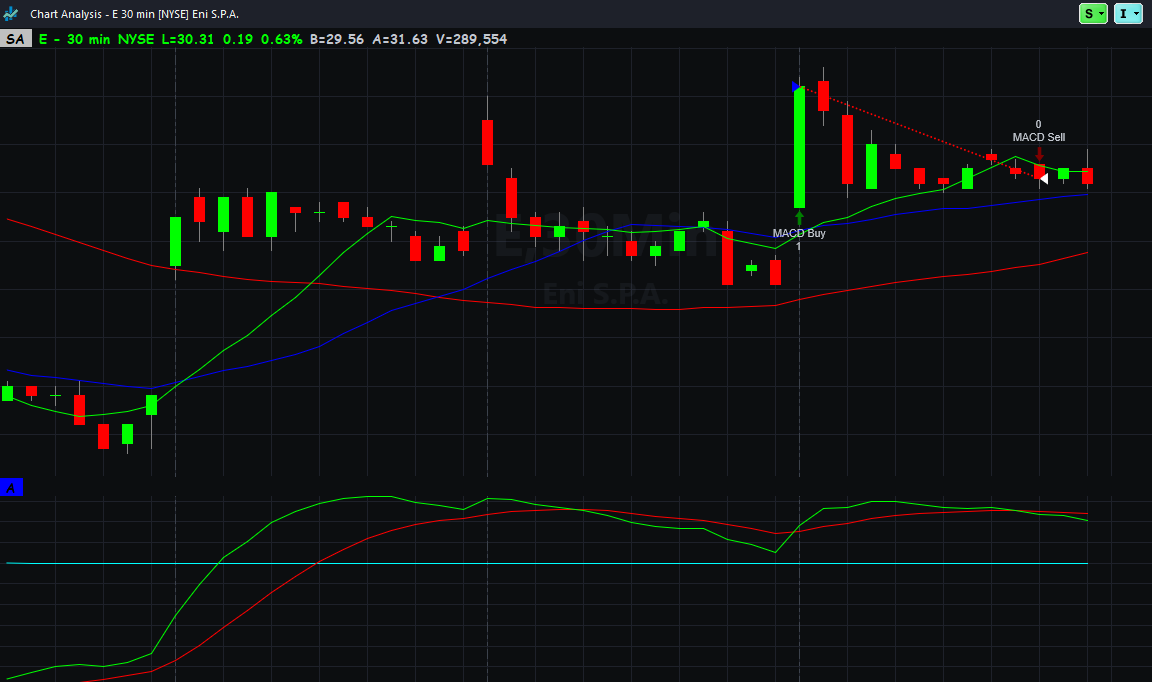
Task: Click the ask value A=31.63
Action: coord(400,39)
